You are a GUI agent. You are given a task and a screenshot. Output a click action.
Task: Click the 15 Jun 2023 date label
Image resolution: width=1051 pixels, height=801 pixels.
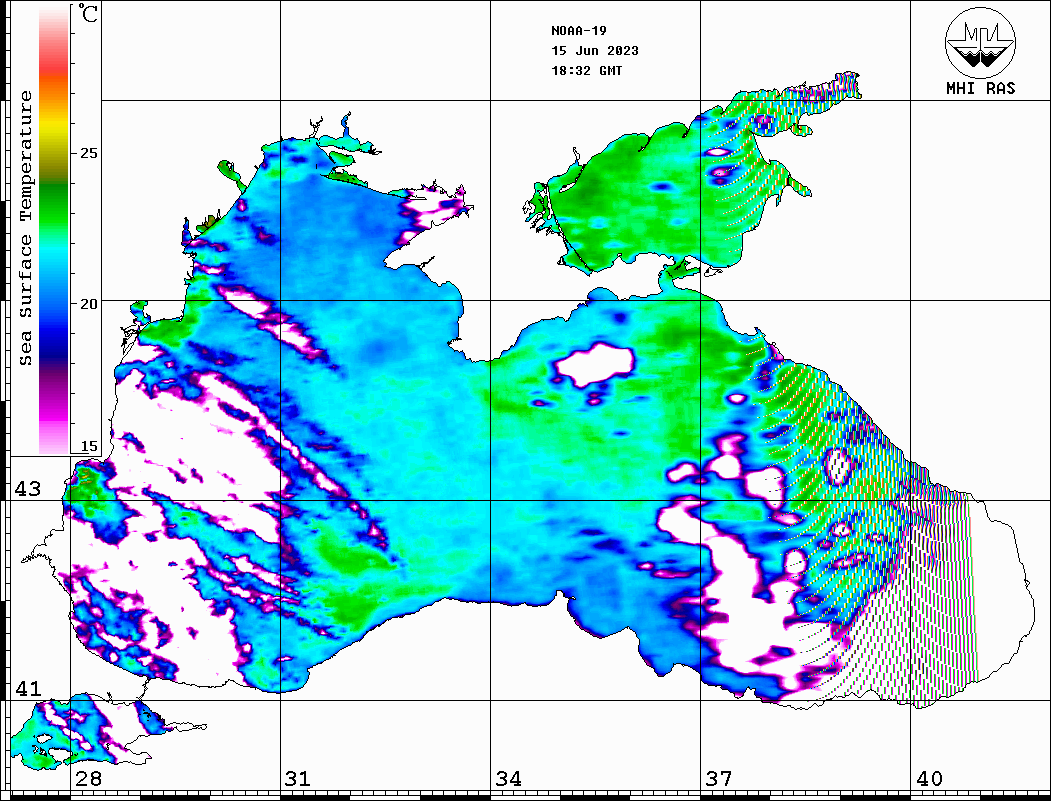[x=595, y=51]
